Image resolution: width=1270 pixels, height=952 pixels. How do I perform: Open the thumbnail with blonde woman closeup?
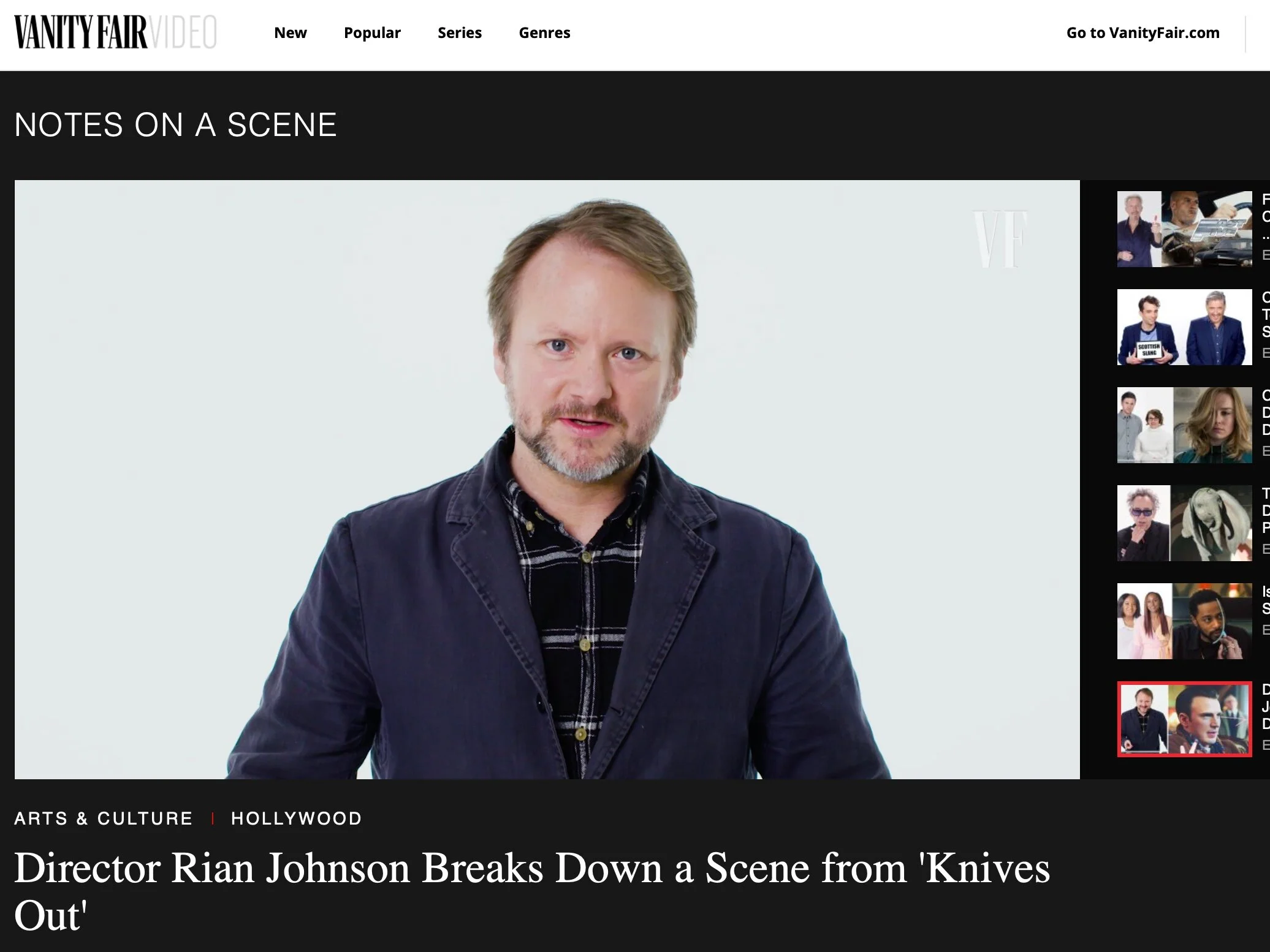tap(1184, 425)
